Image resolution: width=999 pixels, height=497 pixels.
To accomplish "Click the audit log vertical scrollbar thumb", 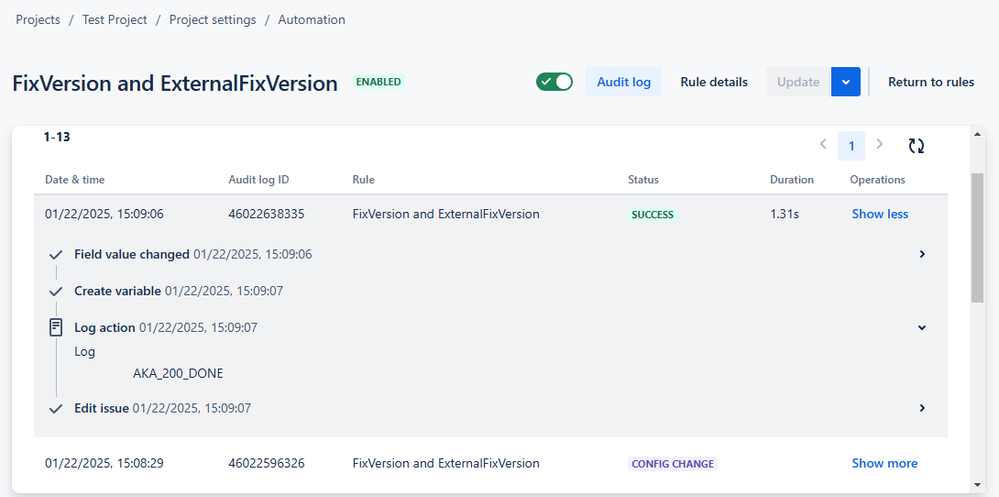I will tap(977, 237).
